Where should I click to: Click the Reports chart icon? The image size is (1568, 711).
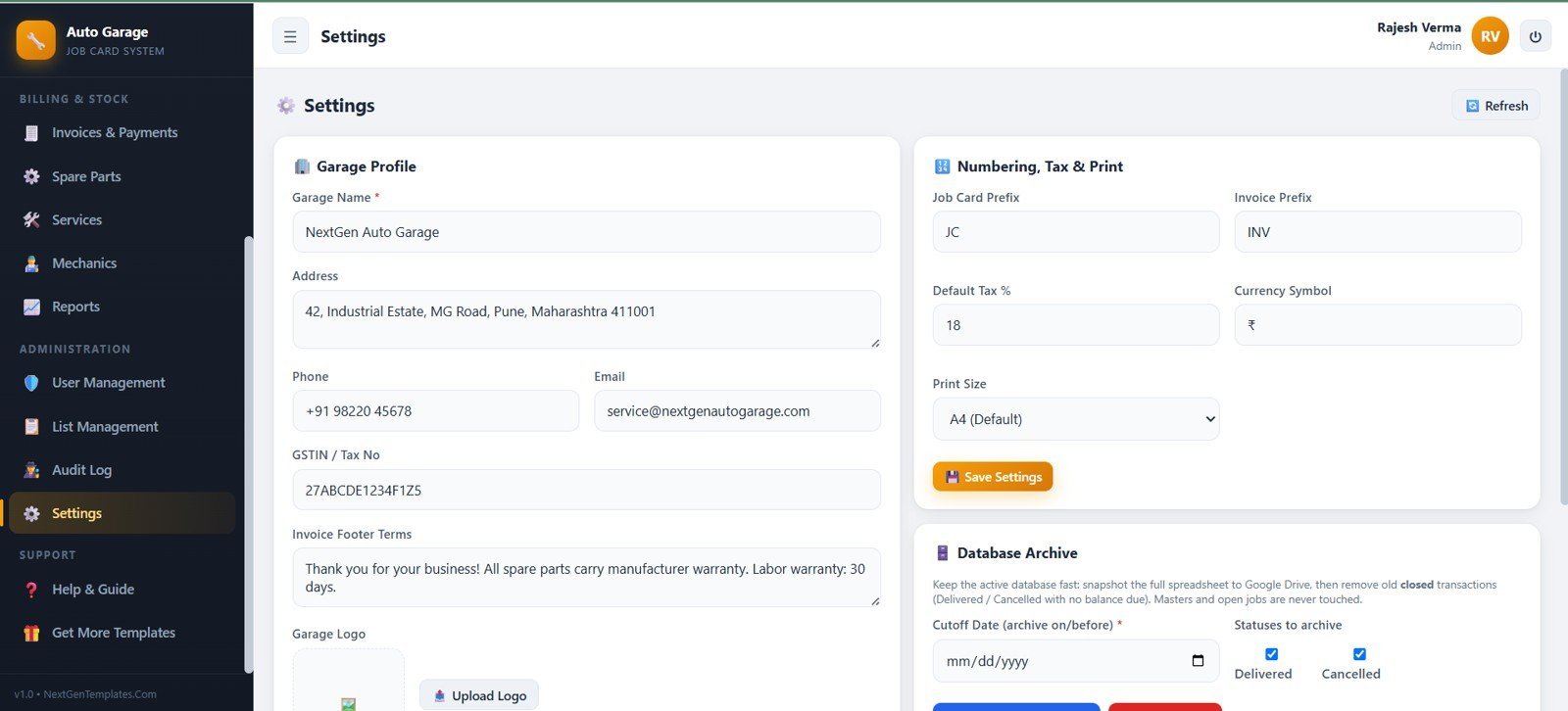tap(31, 307)
